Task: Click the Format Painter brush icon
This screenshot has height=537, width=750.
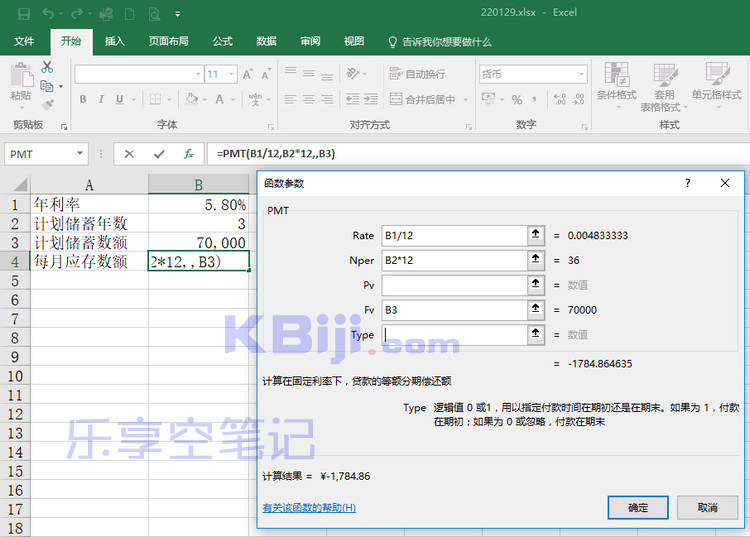Action: pyautogui.click(x=47, y=104)
